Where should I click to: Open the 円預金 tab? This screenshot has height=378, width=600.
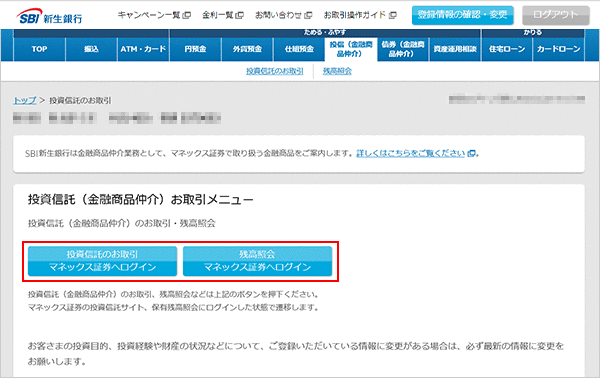point(195,49)
